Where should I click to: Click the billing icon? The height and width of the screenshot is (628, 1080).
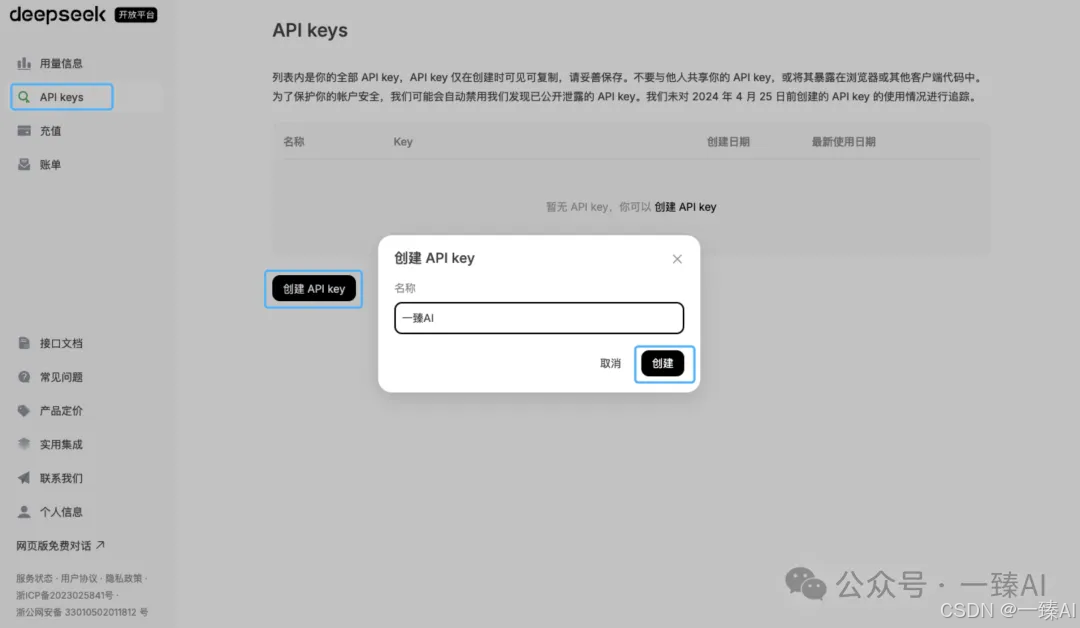24,165
